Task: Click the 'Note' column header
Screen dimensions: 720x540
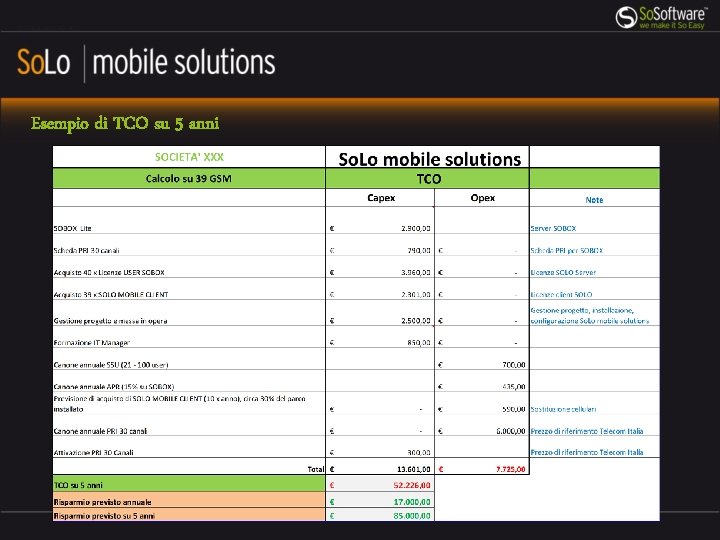Action: point(594,200)
